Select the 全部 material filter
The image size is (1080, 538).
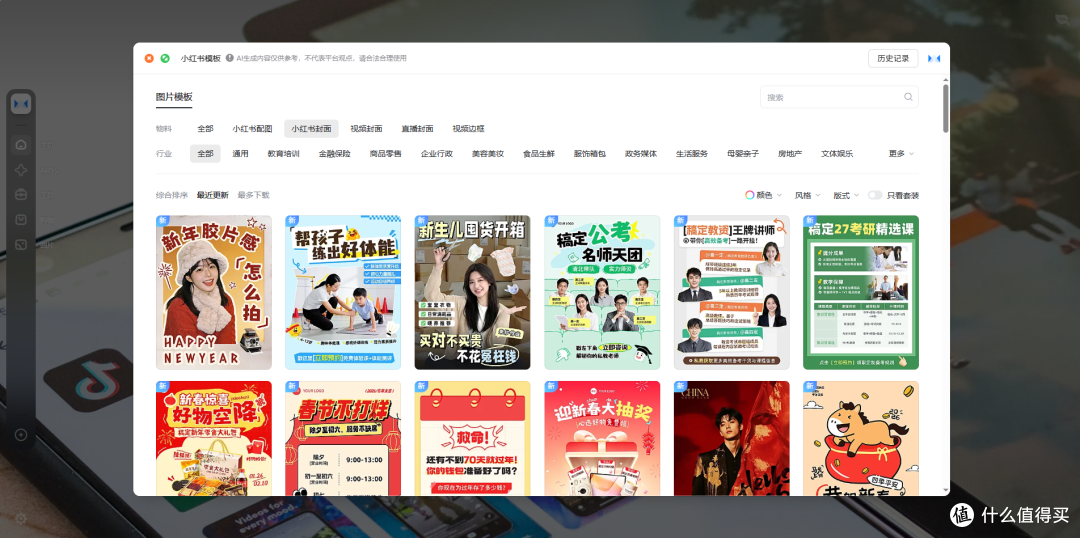pos(205,129)
